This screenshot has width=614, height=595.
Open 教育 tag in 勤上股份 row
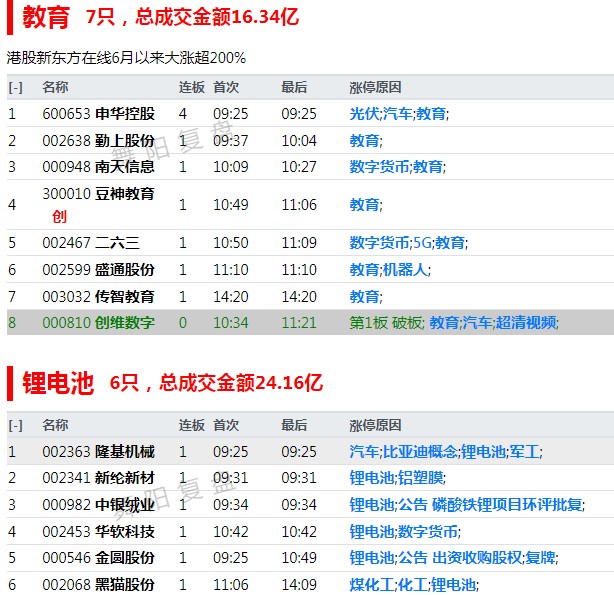[364, 141]
